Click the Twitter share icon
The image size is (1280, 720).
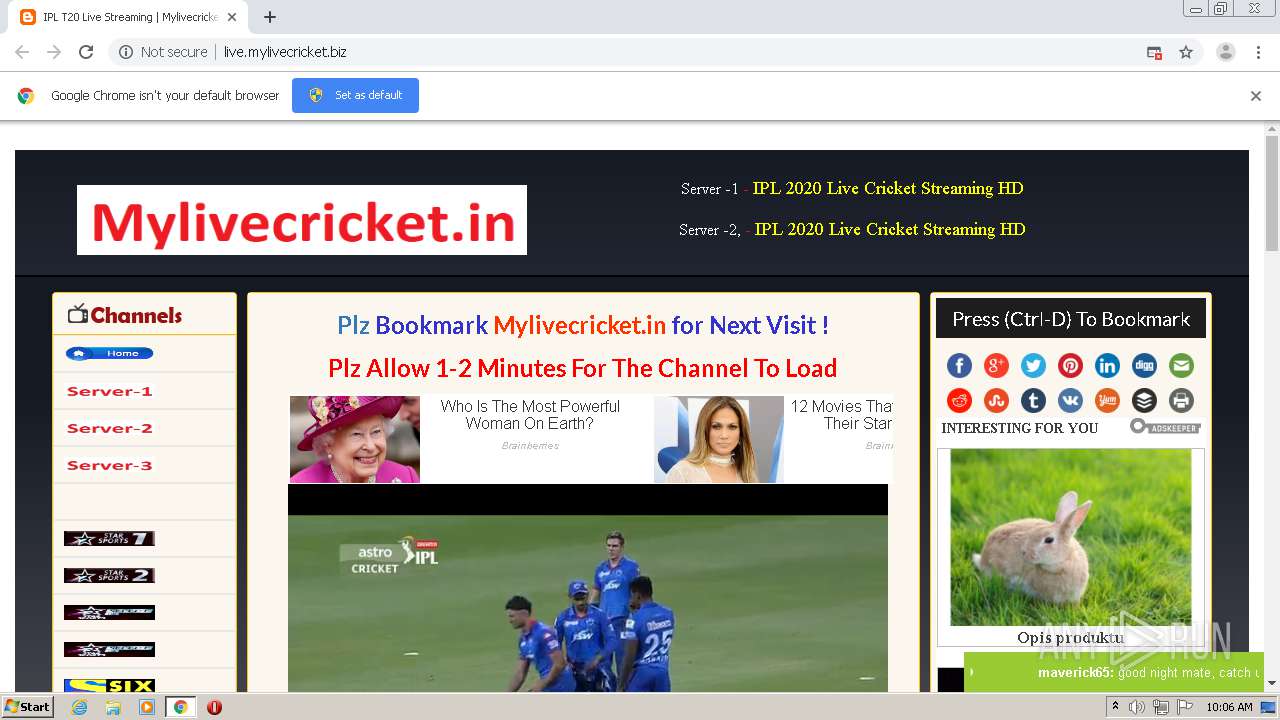pyautogui.click(x=1033, y=366)
